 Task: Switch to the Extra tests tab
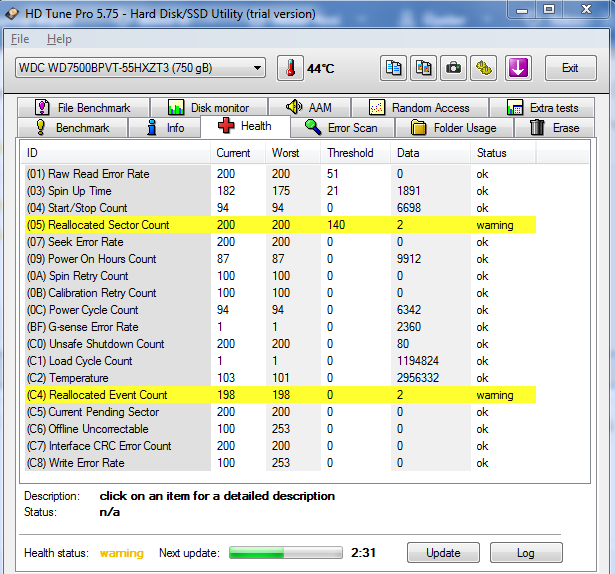542,108
